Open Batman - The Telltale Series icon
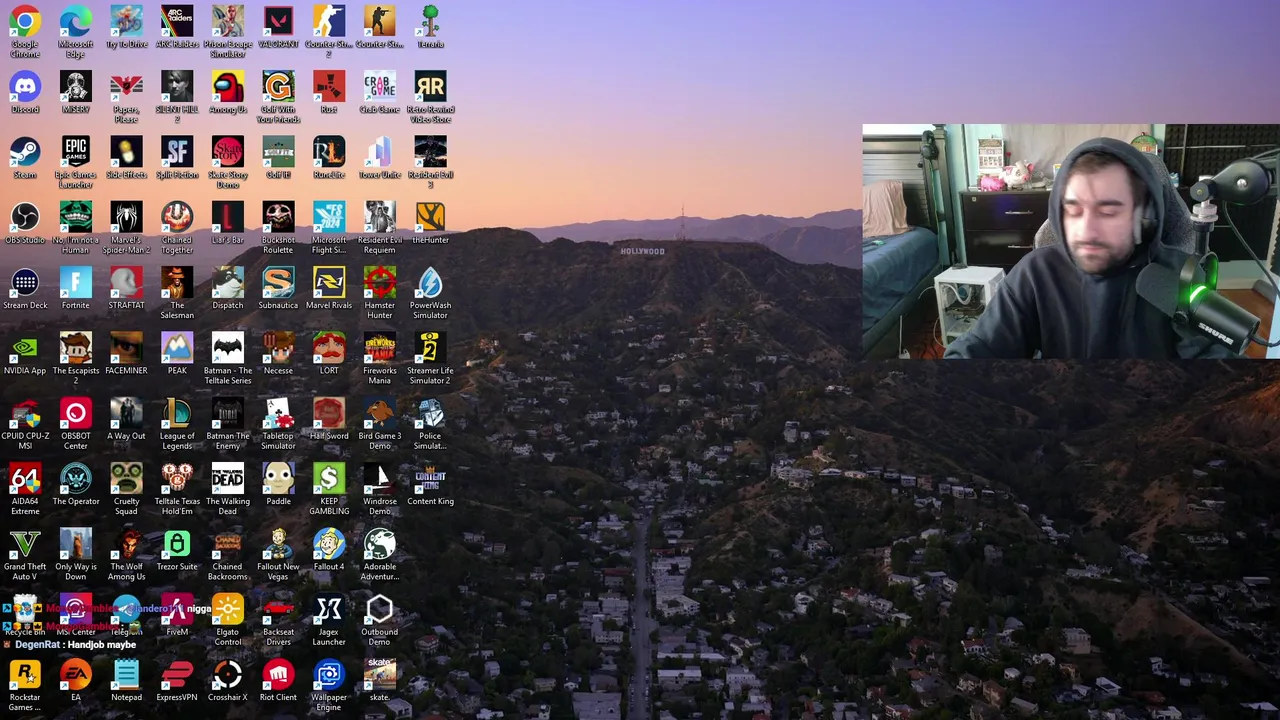 click(x=228, y=348)
